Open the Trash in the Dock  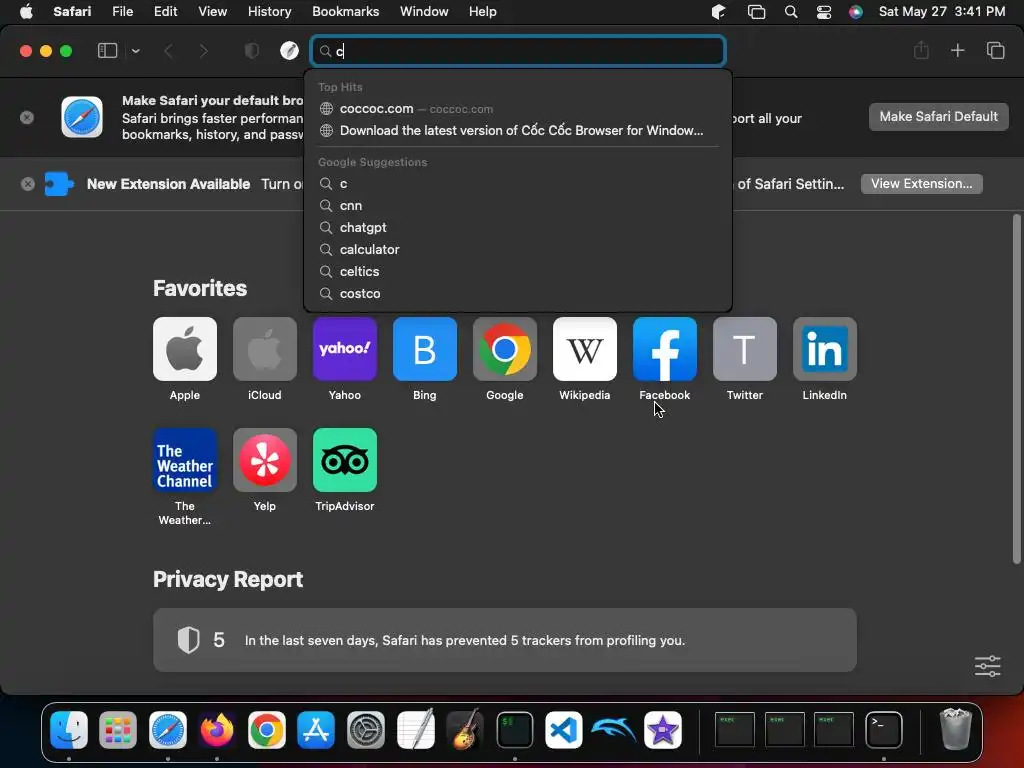pos(955,729)
